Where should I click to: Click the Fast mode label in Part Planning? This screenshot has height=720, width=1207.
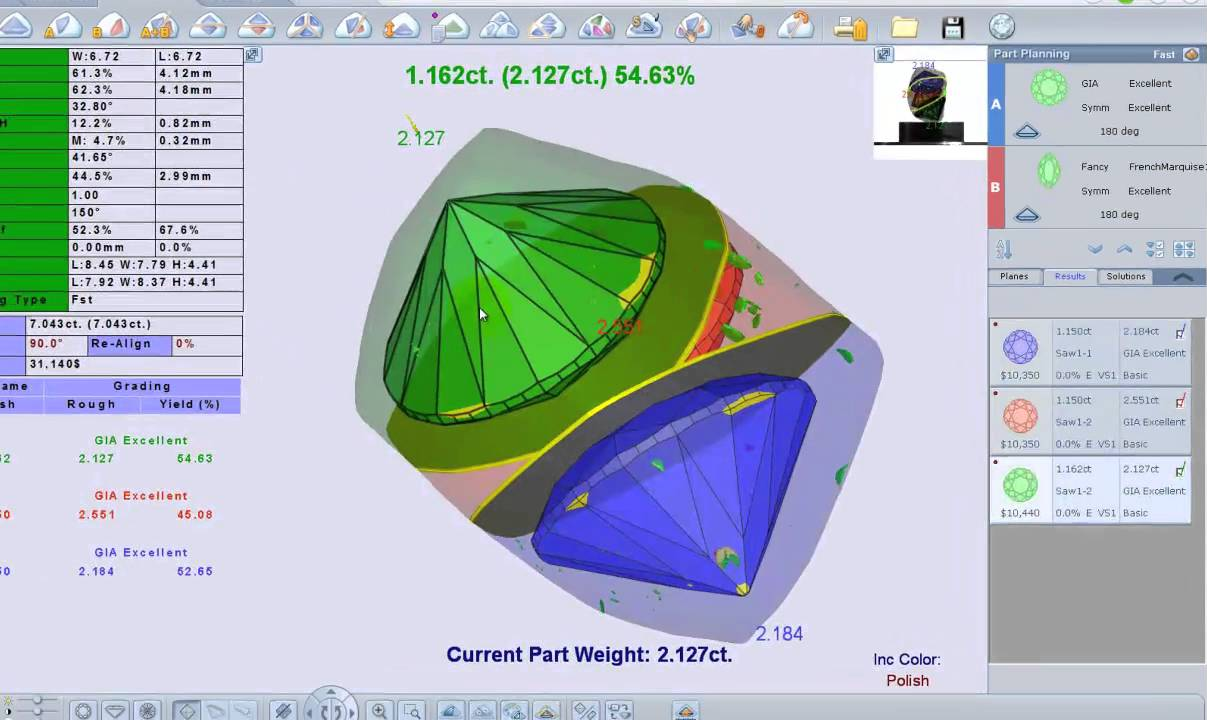(1163, 54)
